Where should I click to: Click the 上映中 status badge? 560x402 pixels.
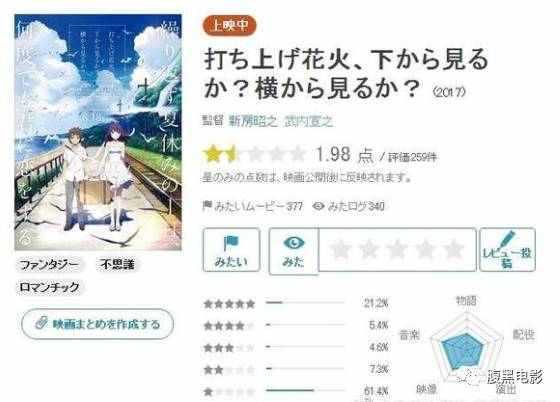(x=229, y=26)
